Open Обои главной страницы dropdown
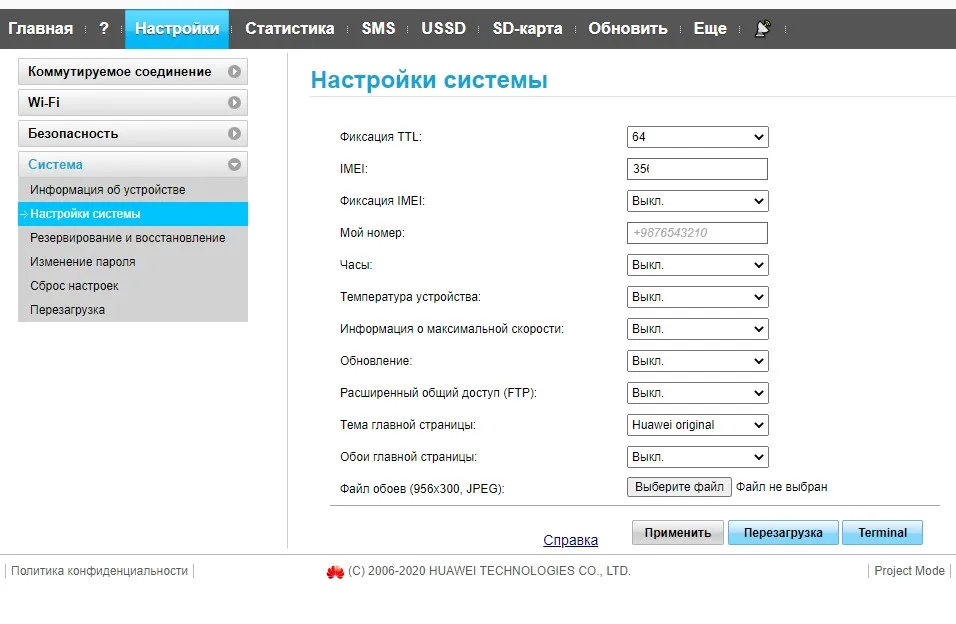This screenshot has height=624, width=956. click(x=697, y=457)
